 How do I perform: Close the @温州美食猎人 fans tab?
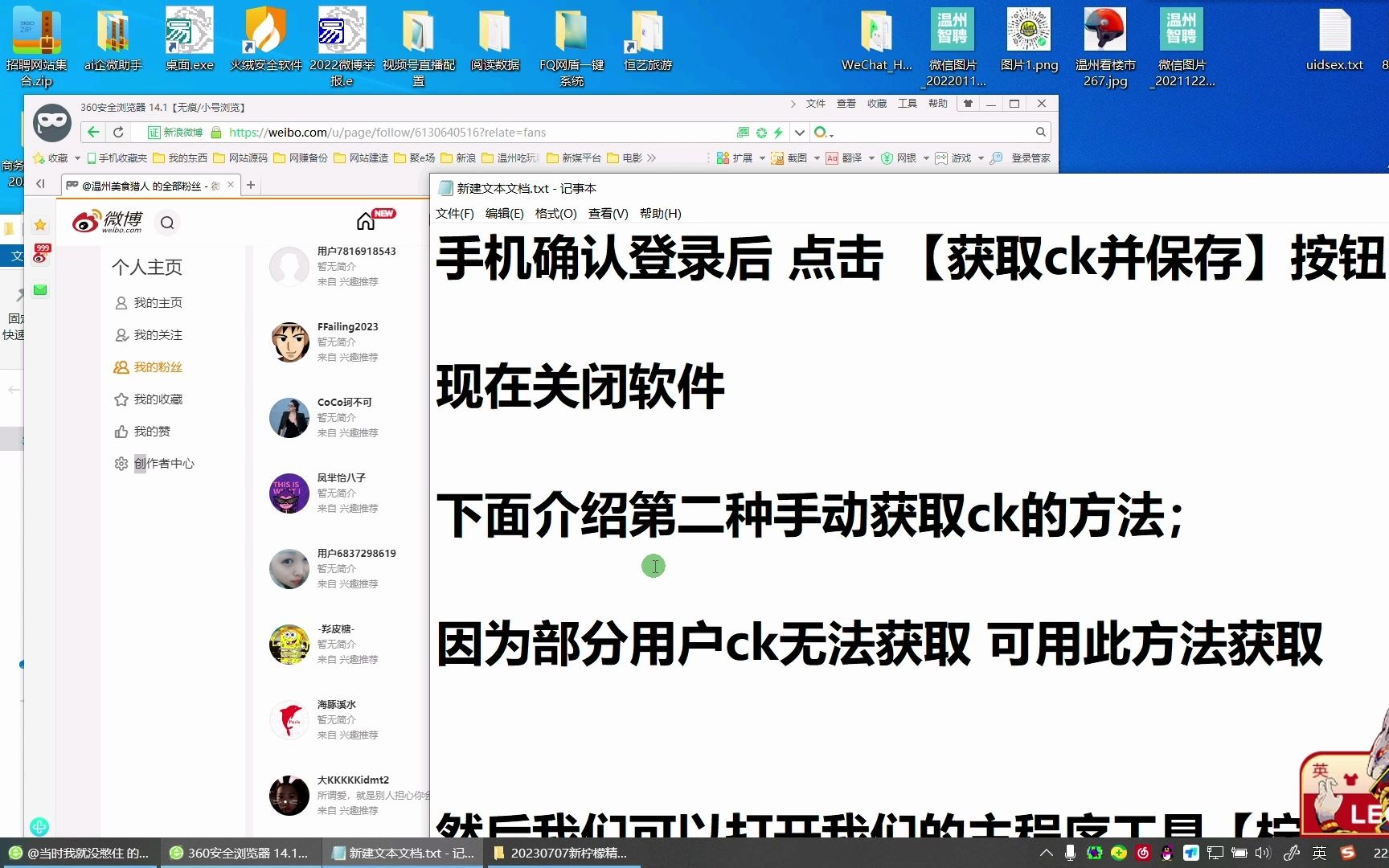click(231, 185)
